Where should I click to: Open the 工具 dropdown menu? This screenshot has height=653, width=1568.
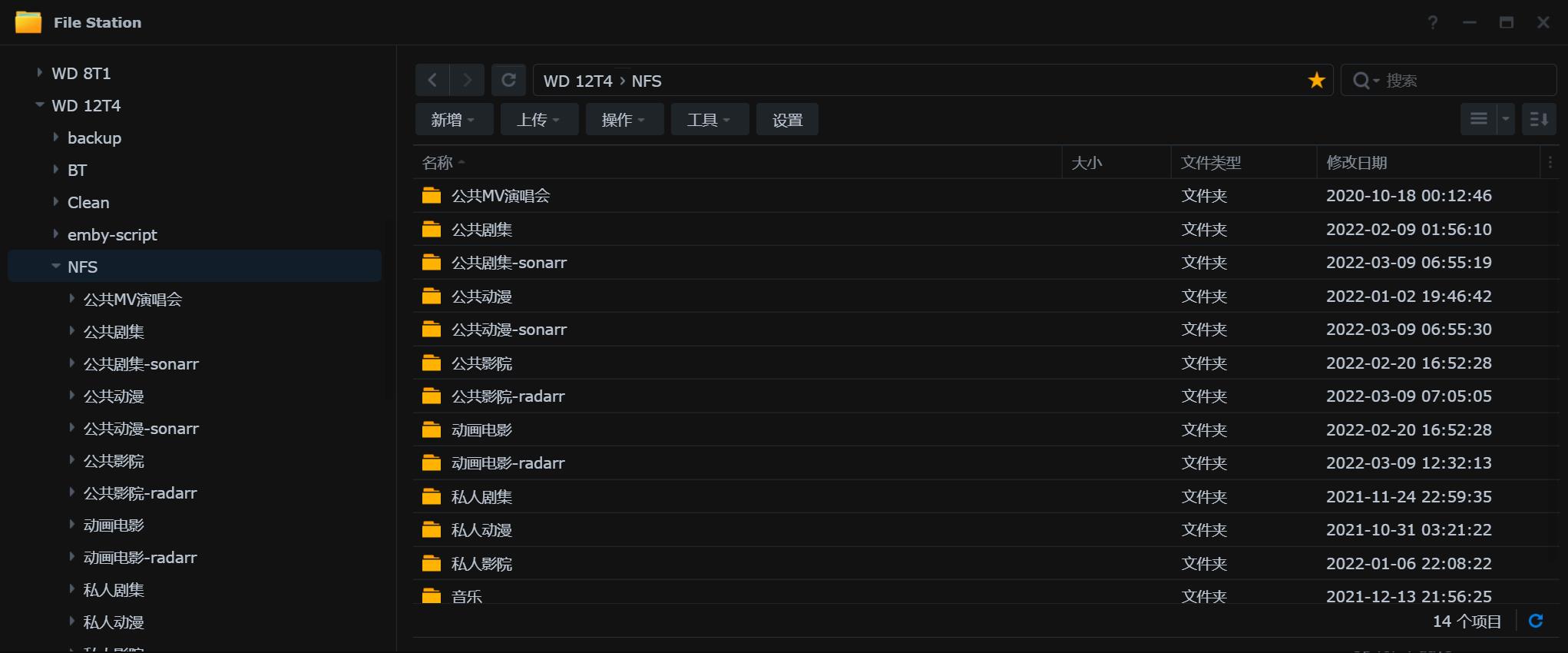click(x=710, y=119)
